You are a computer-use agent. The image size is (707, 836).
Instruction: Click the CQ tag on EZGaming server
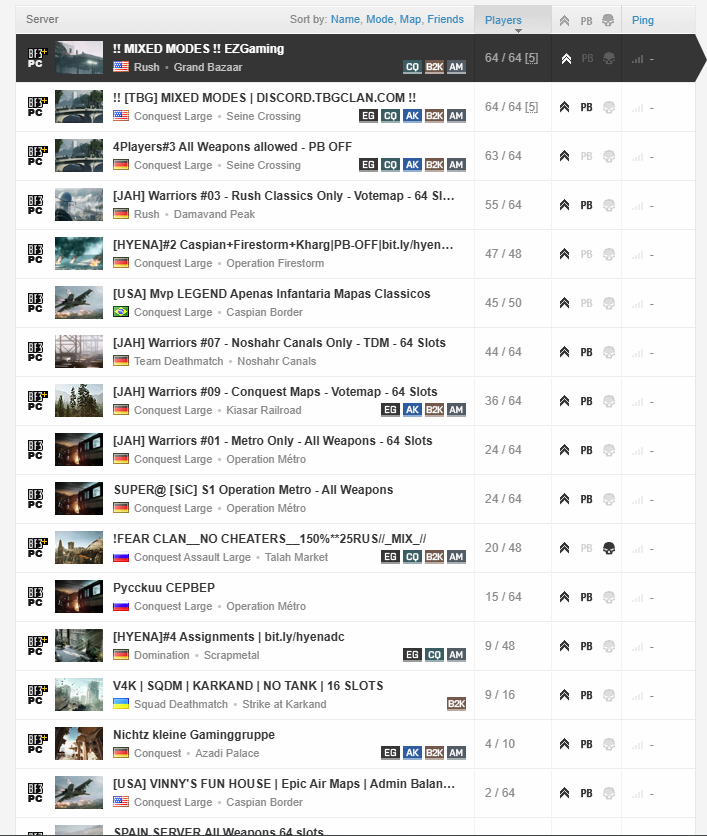tap(412, 67)
